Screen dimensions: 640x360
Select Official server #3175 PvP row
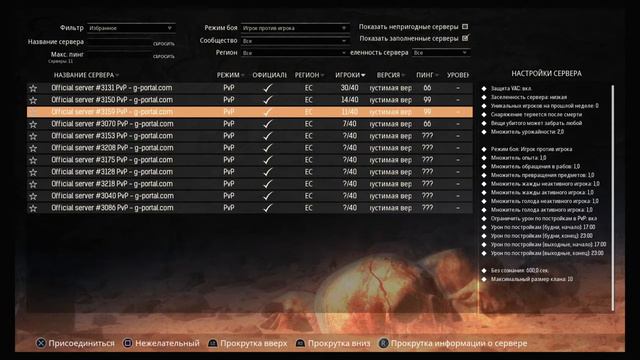(250, 160)
